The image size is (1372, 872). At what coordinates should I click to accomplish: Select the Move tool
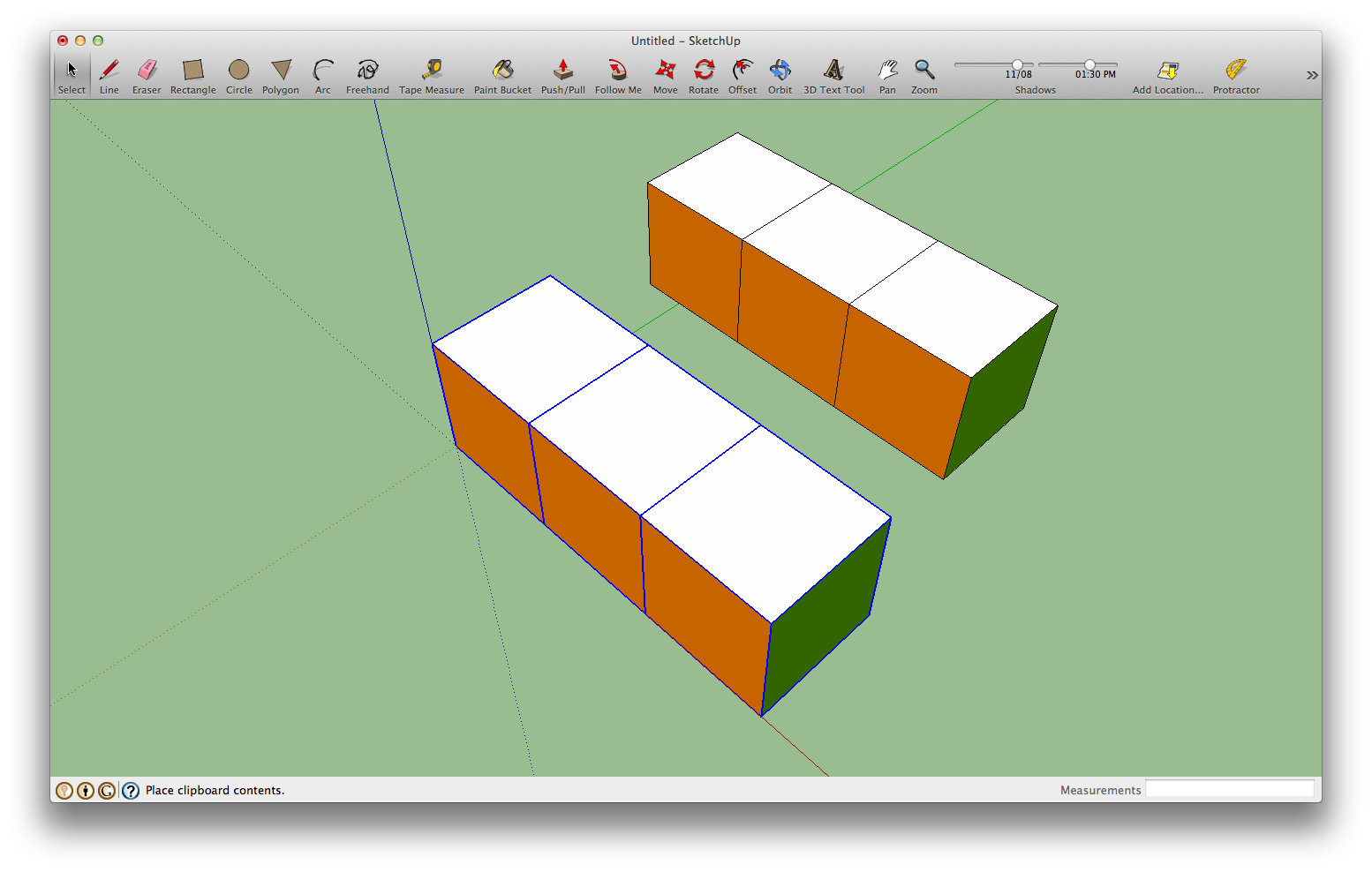coord(665,70)
